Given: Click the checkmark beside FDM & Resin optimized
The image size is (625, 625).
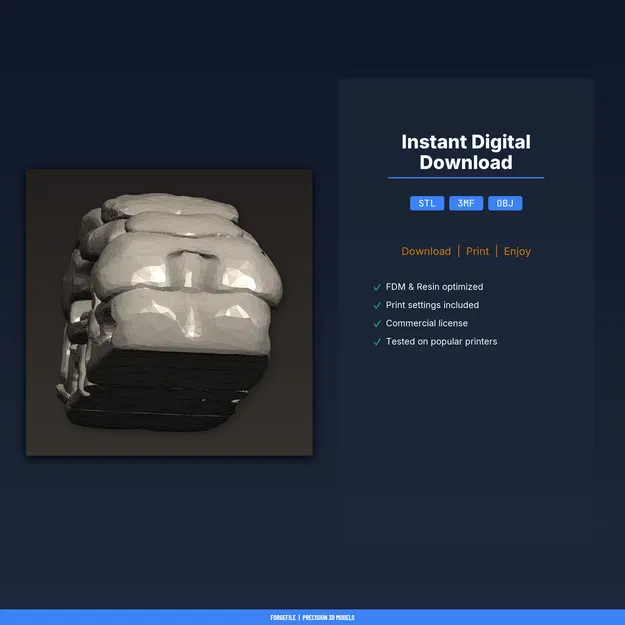Looking at the screenshot, I should pyautogui.click(x=377, y=287).
